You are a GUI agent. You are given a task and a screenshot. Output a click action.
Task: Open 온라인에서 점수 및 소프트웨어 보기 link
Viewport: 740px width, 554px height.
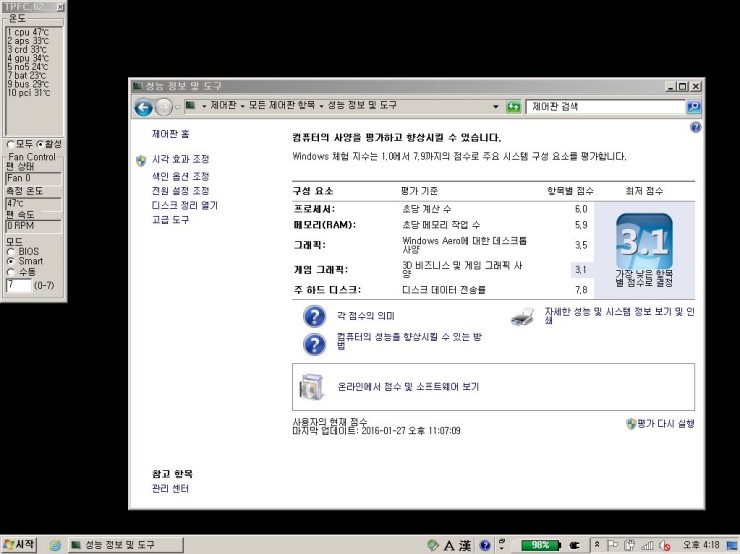408,386
